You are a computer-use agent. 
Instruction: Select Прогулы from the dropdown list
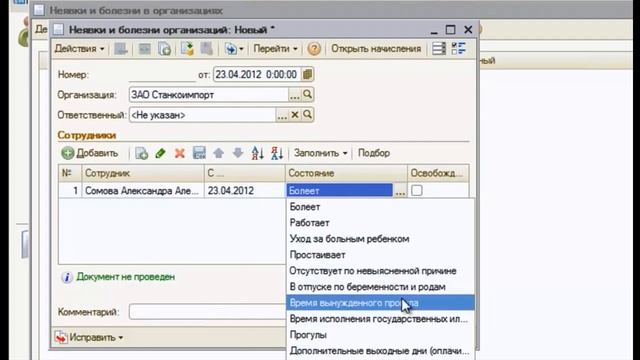[380, 335]
